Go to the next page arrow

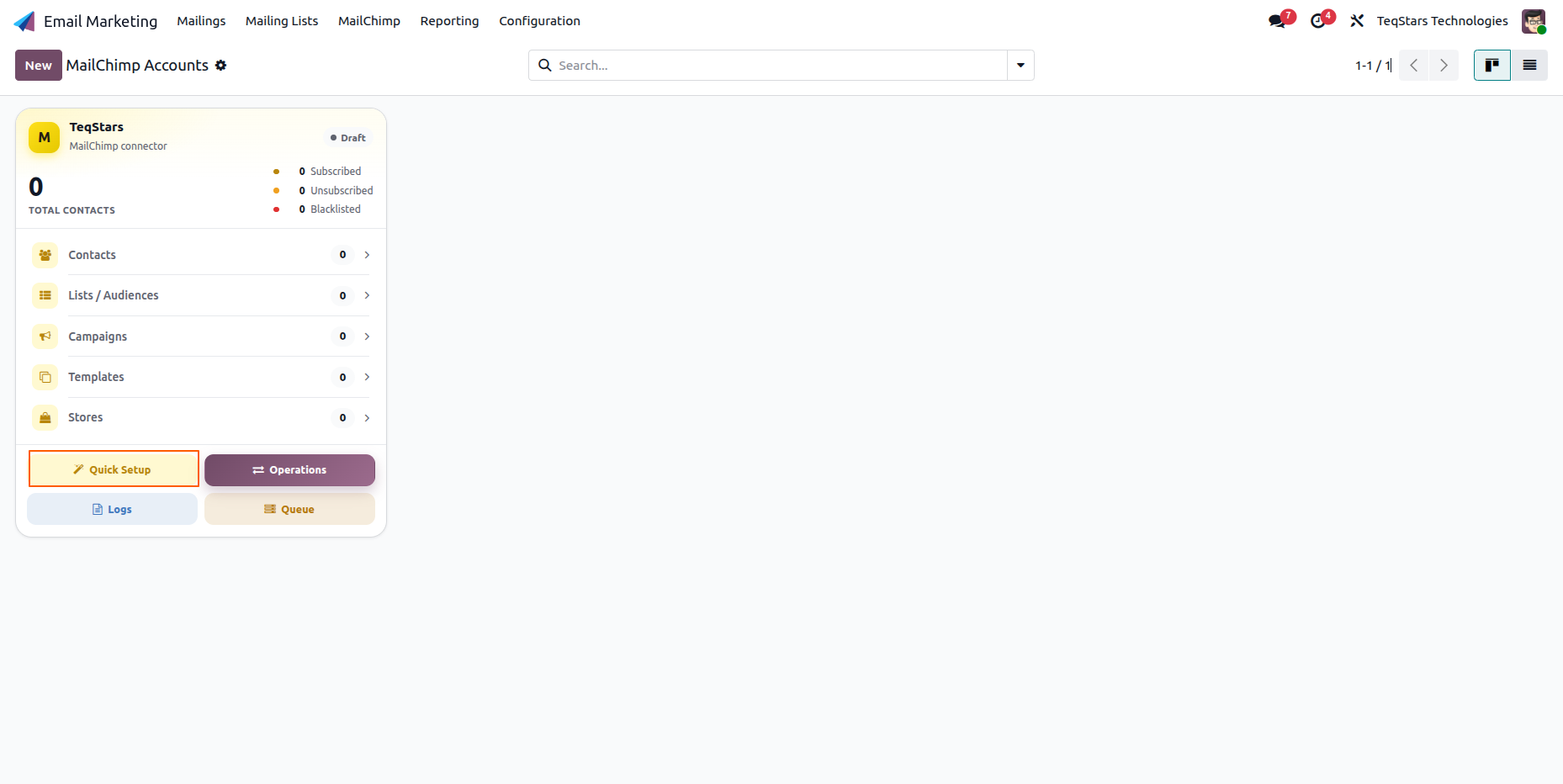click(x=1444, y=66)
